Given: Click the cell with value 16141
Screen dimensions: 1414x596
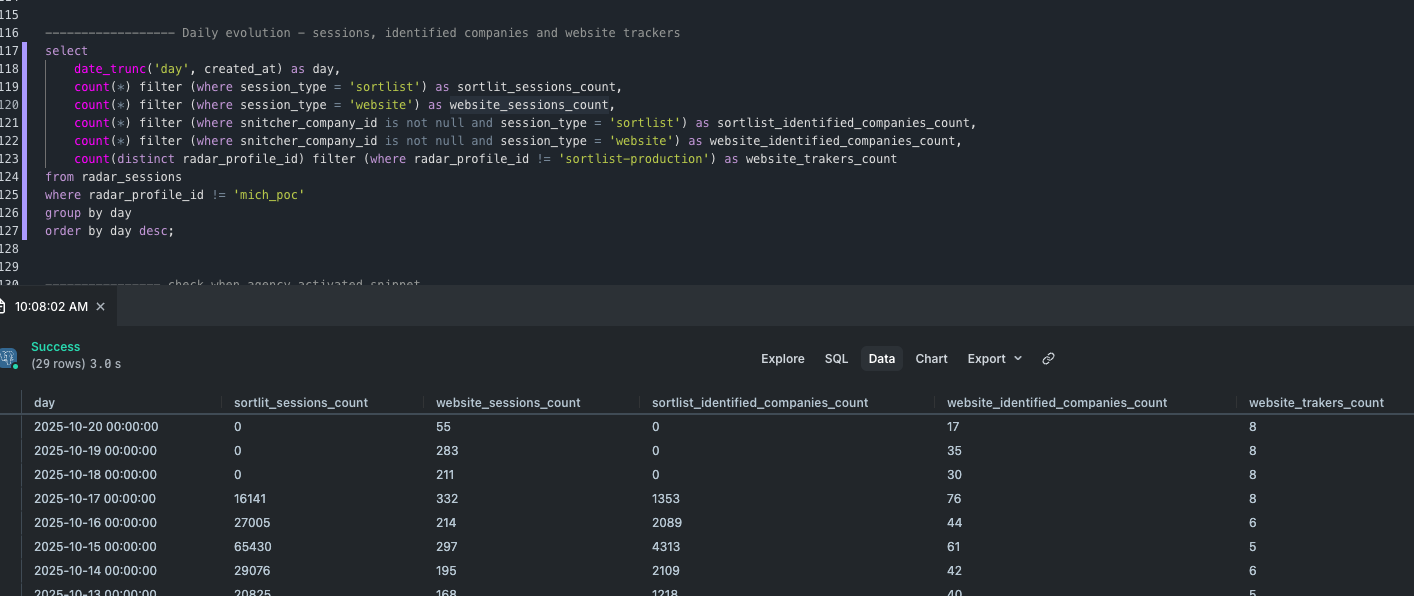Looking at the screenshot, I should (x=250, y=499).
